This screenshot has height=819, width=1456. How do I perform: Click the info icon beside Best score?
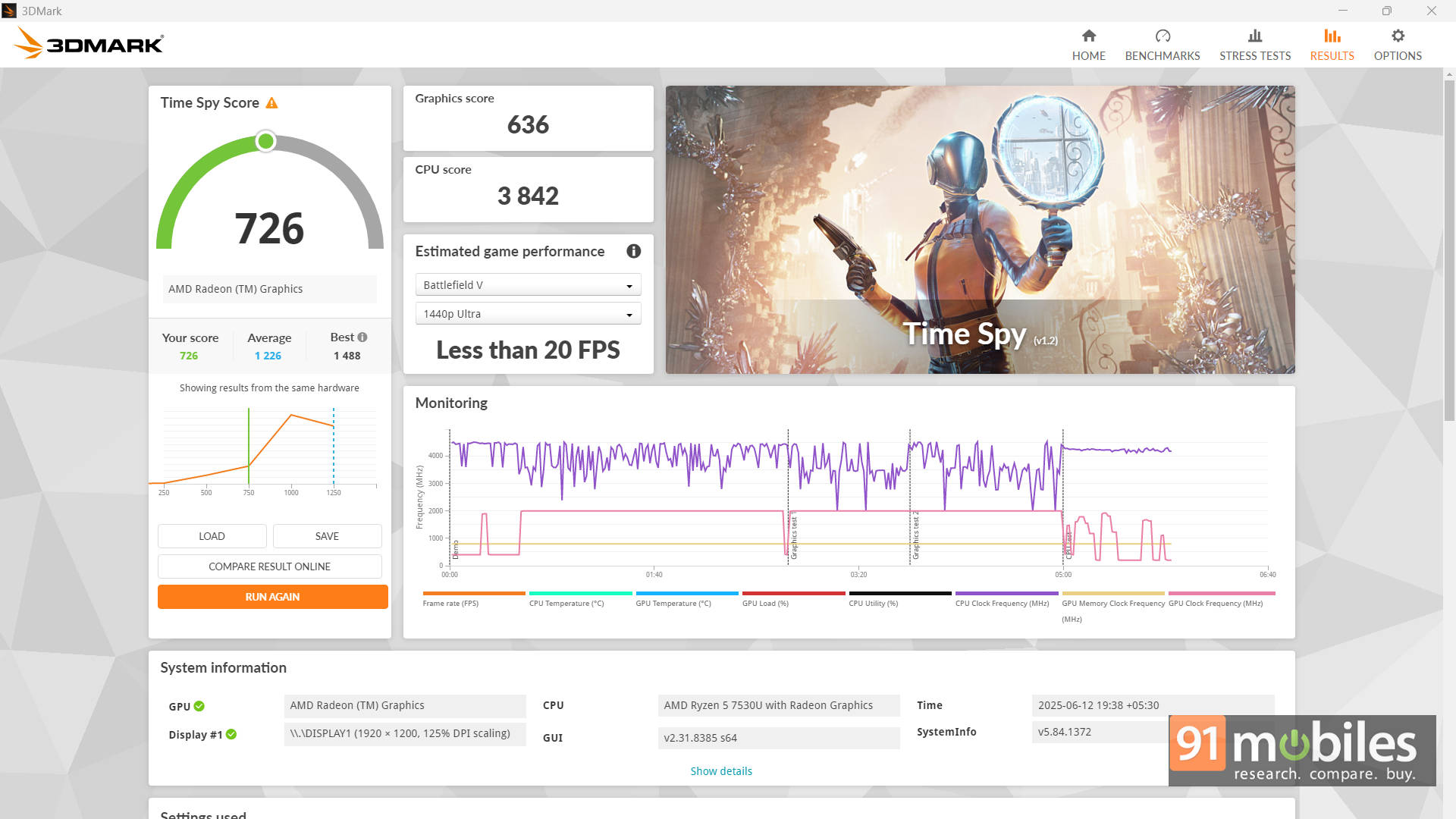click(x=362, y=337)
